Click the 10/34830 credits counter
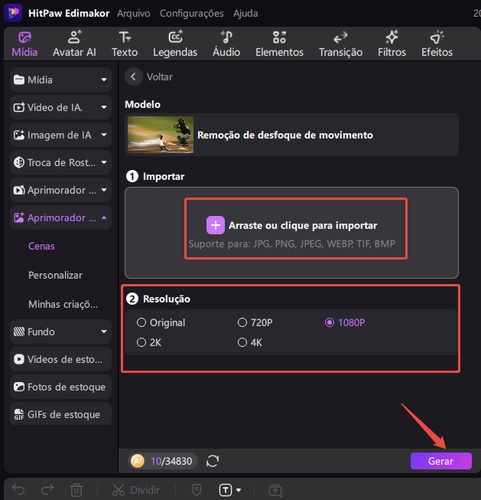This screenshot has width=481, height=500. pyautogui.click(x=171, y=461)
